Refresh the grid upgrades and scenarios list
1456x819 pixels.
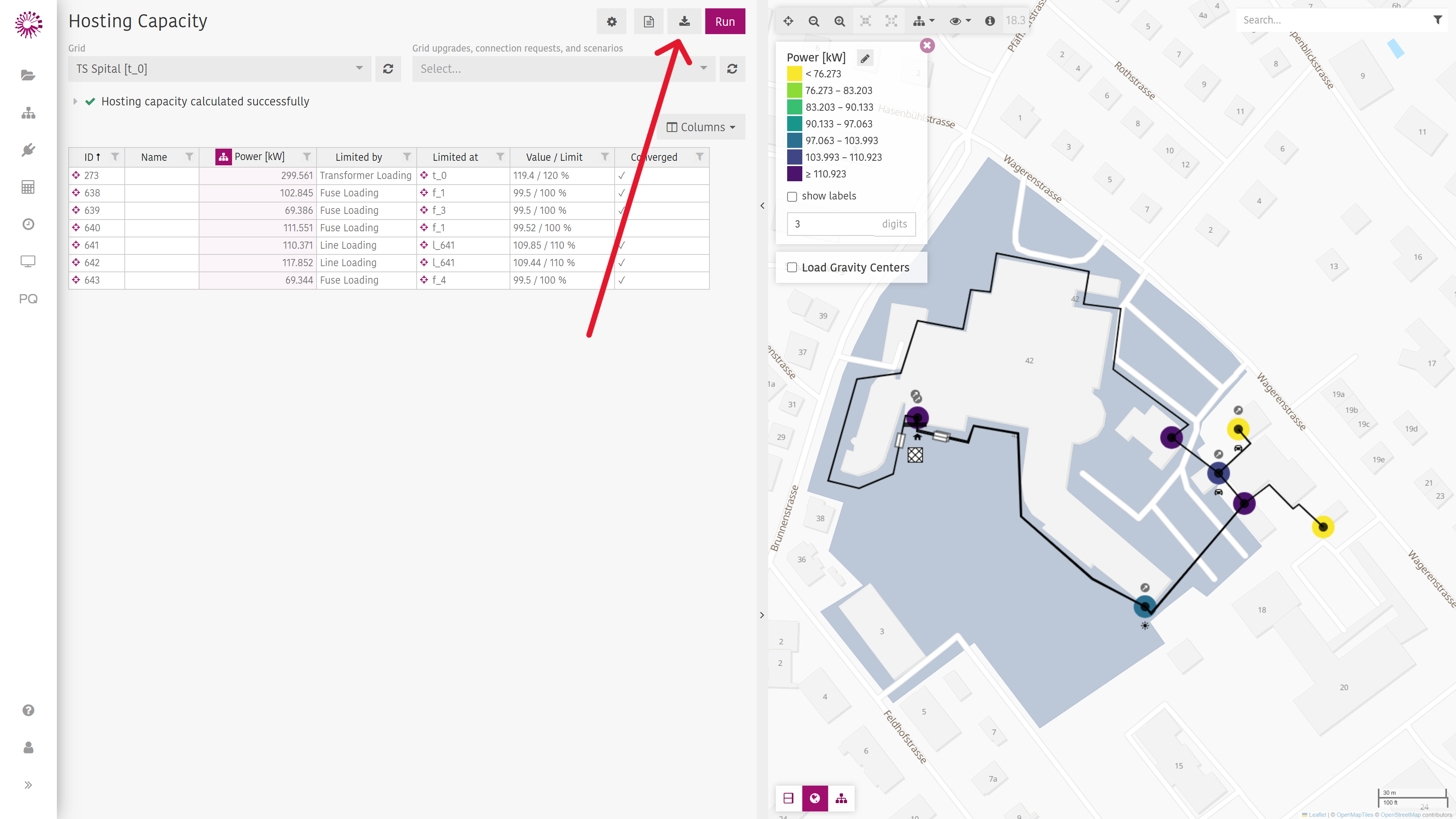pyautogui.click(x=732, y=69)
